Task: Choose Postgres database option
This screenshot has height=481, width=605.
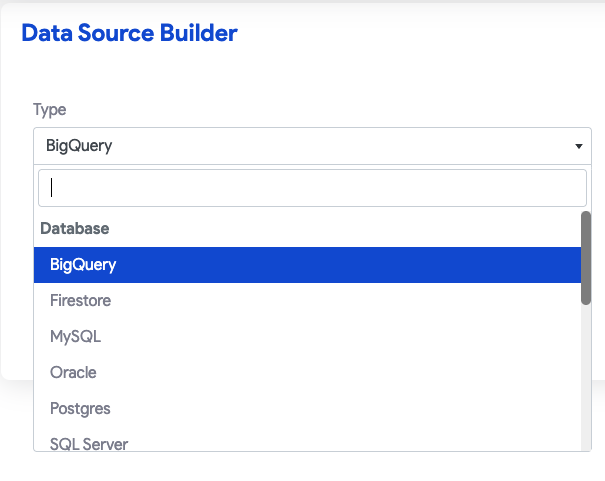Action: [307, 408]
